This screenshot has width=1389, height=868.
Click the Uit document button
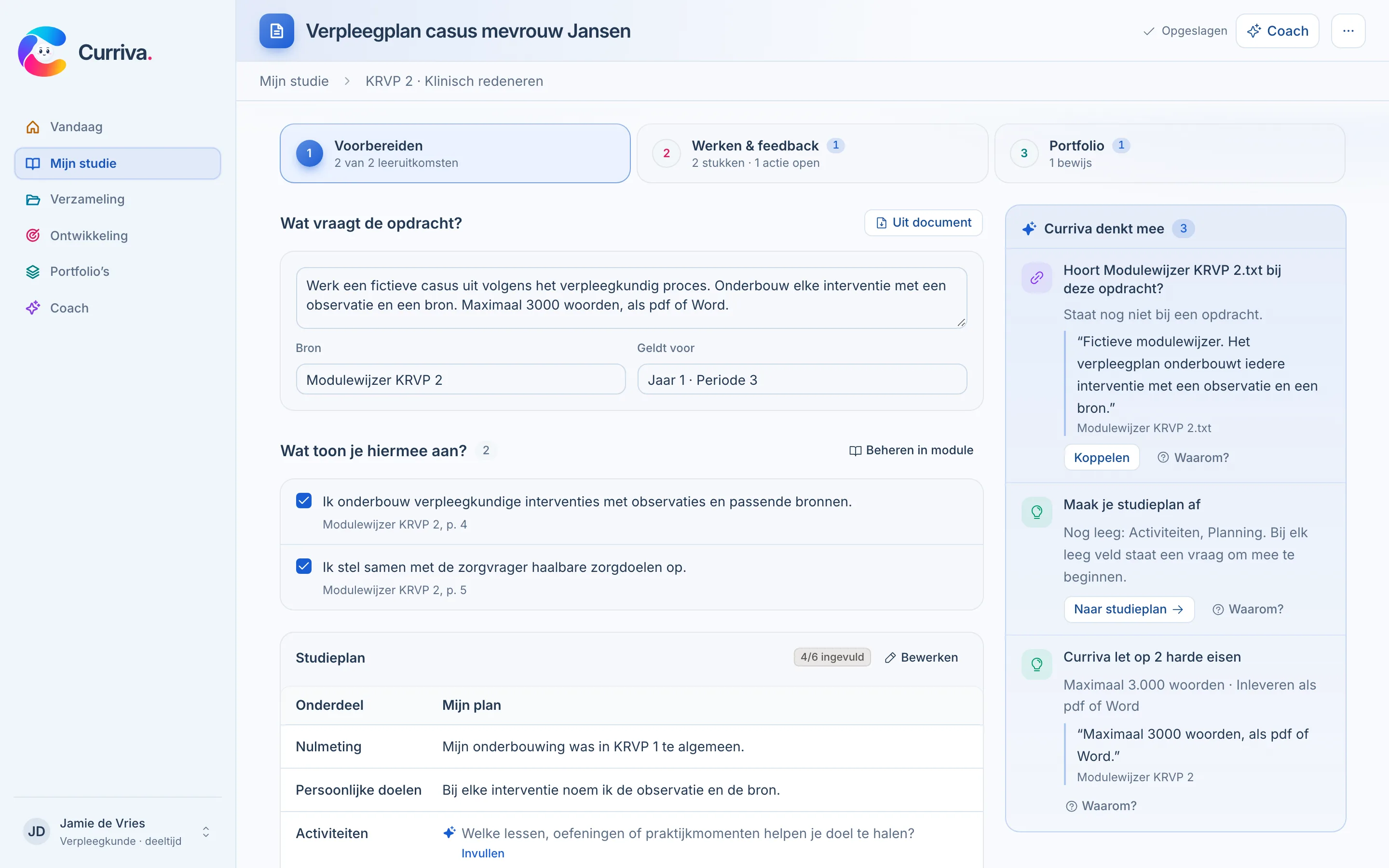pyautogui.click(x=923, y=223)
